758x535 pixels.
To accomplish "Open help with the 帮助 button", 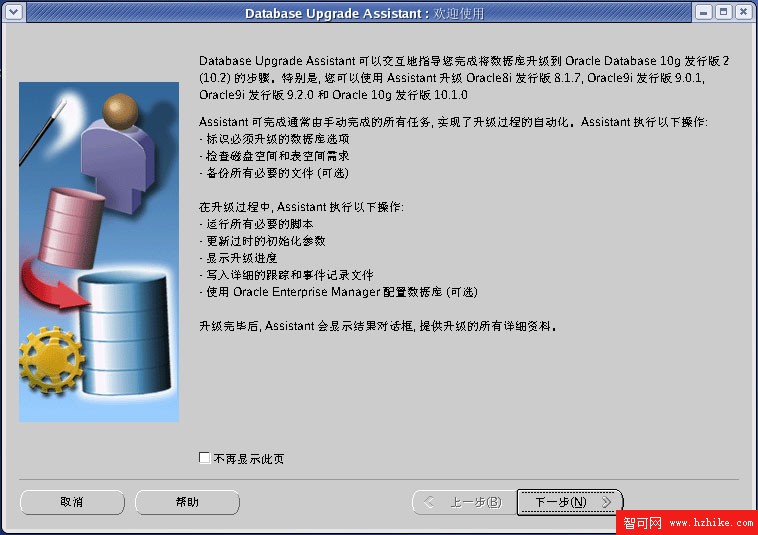I will point(187,502).
